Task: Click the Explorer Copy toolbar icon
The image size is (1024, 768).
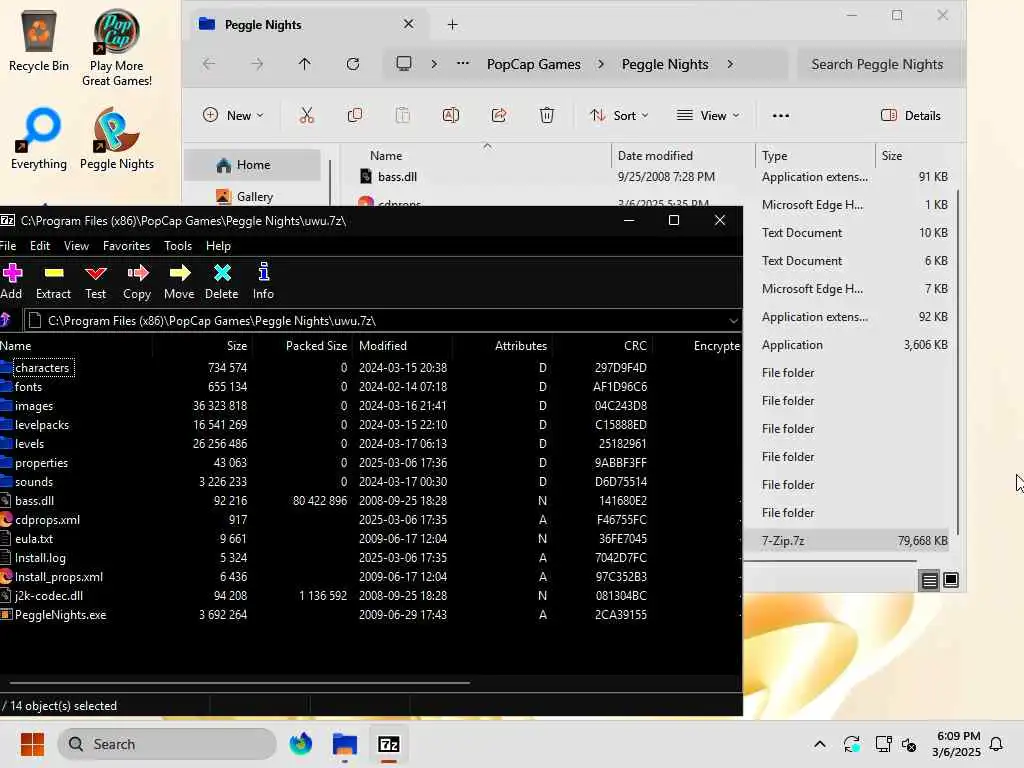Action: point(355,116)
